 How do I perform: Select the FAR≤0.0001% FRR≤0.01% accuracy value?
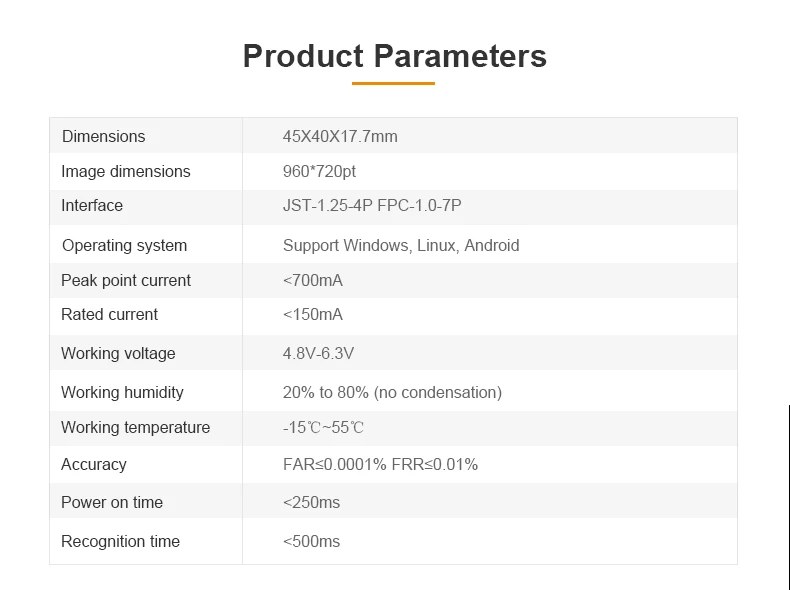tap(380, 464)
